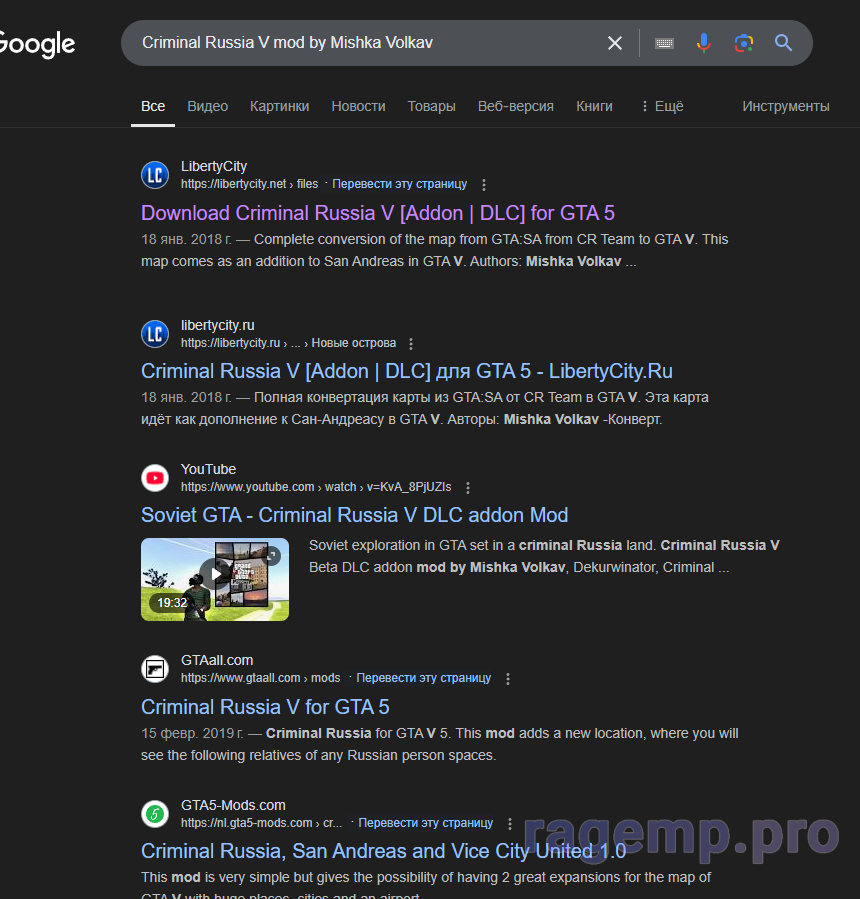Search by image with Lens icon
This screenshot has width=860, height=899.
[x=743, y=43]
